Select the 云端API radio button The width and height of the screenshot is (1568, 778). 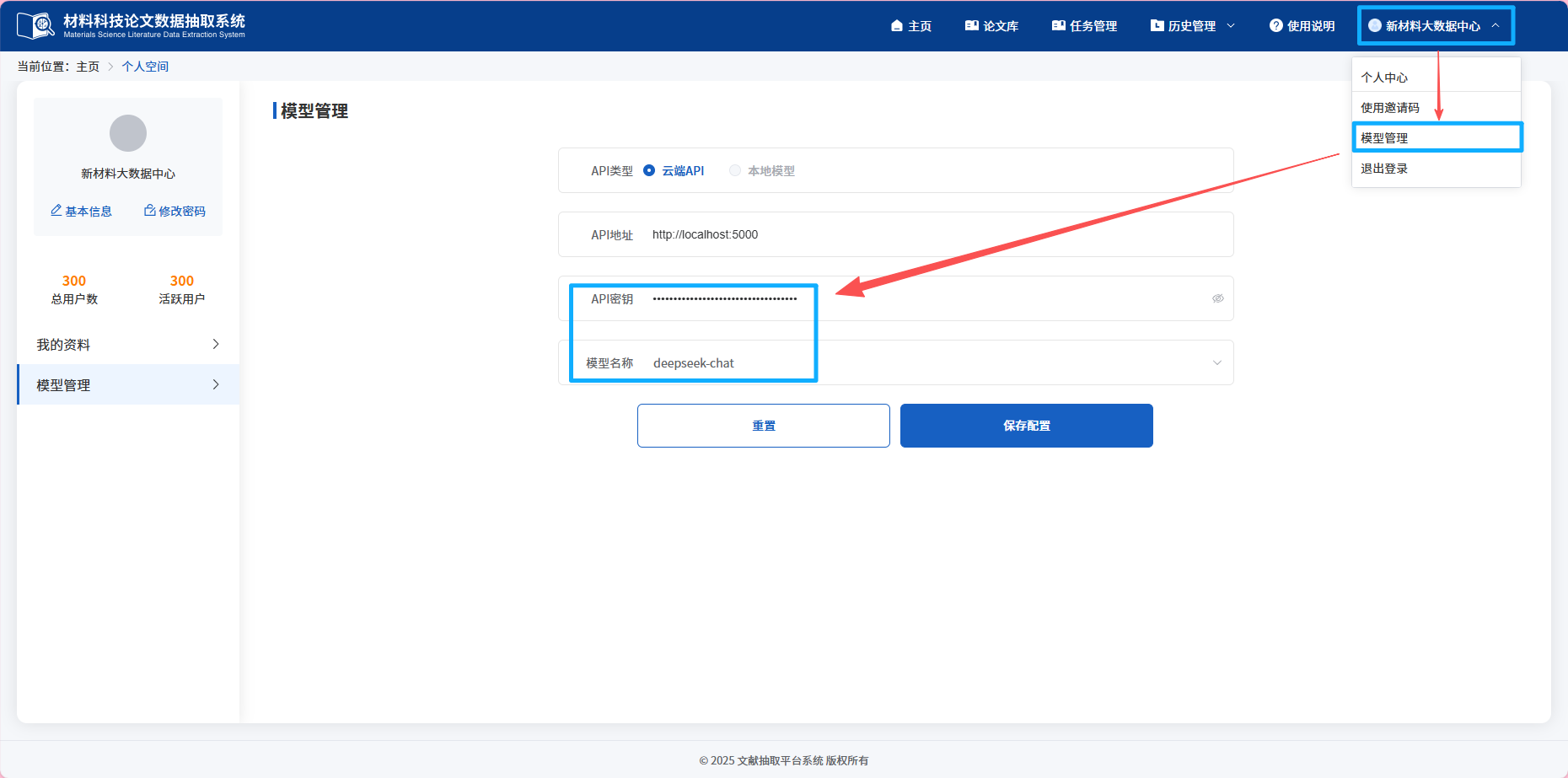(648, 169)
